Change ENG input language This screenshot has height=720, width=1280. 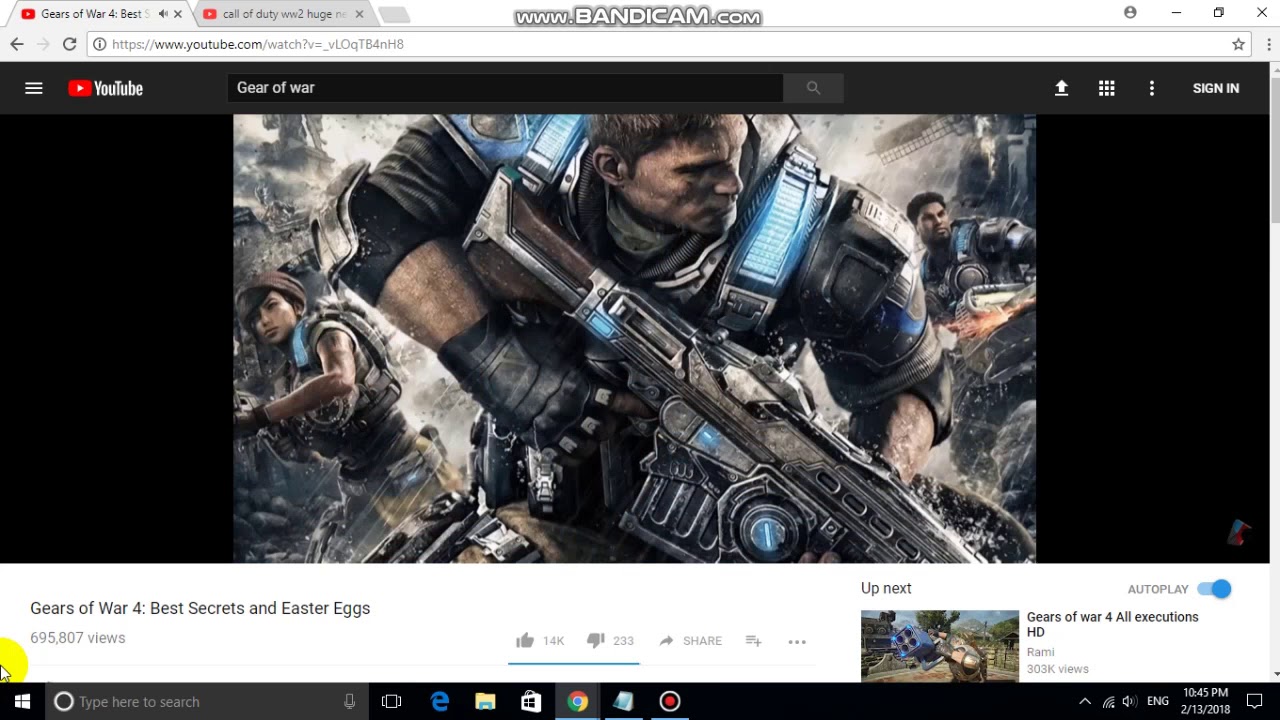(1158, 702)
